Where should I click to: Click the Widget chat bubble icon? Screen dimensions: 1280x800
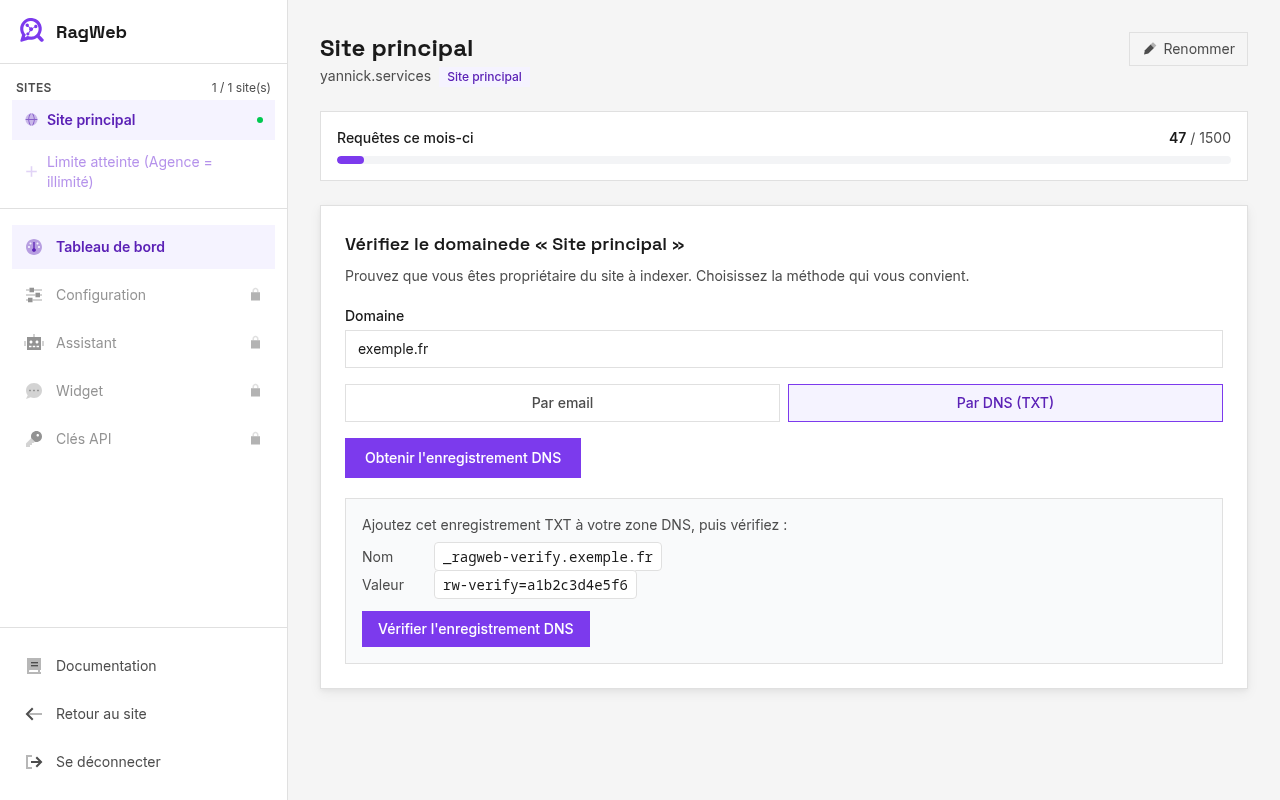pos(34,391)
